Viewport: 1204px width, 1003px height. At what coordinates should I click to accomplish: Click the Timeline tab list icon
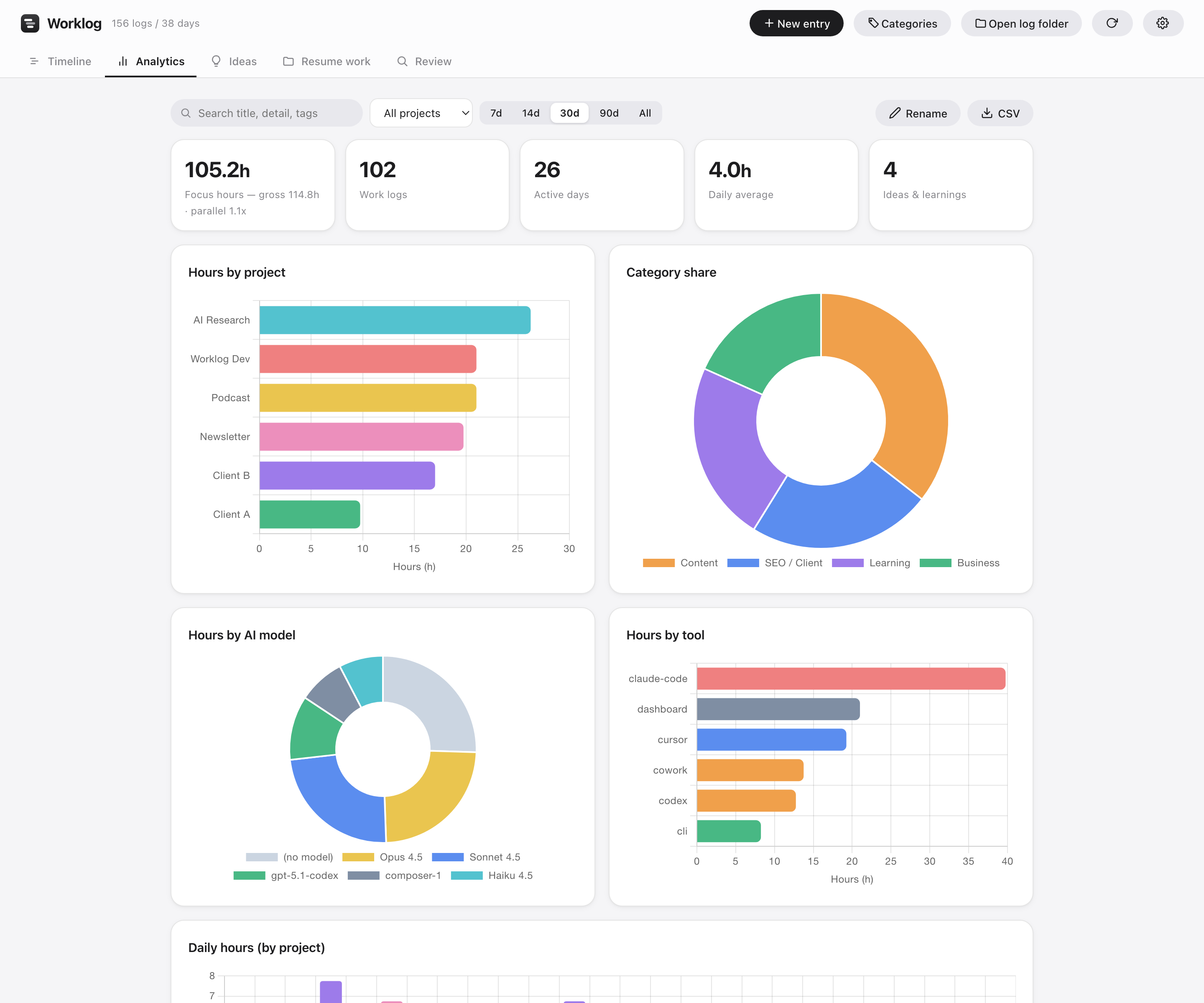click(34, 61)
